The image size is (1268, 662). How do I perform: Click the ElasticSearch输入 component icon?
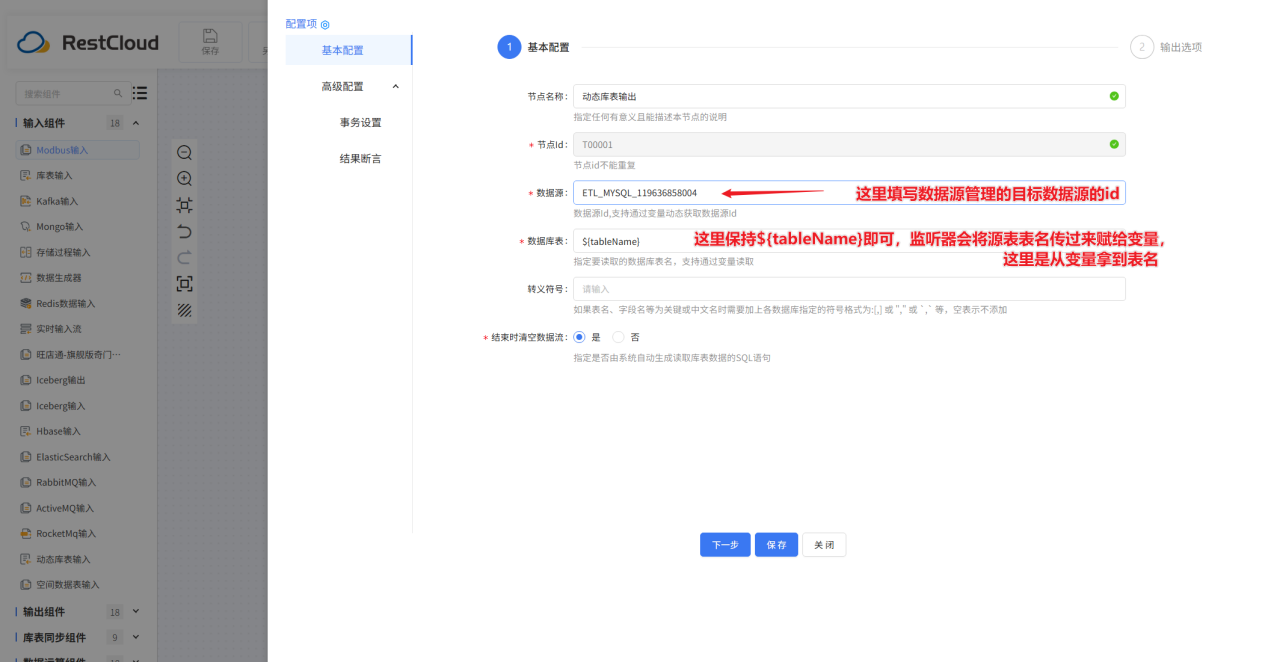(x=27, y=457)
